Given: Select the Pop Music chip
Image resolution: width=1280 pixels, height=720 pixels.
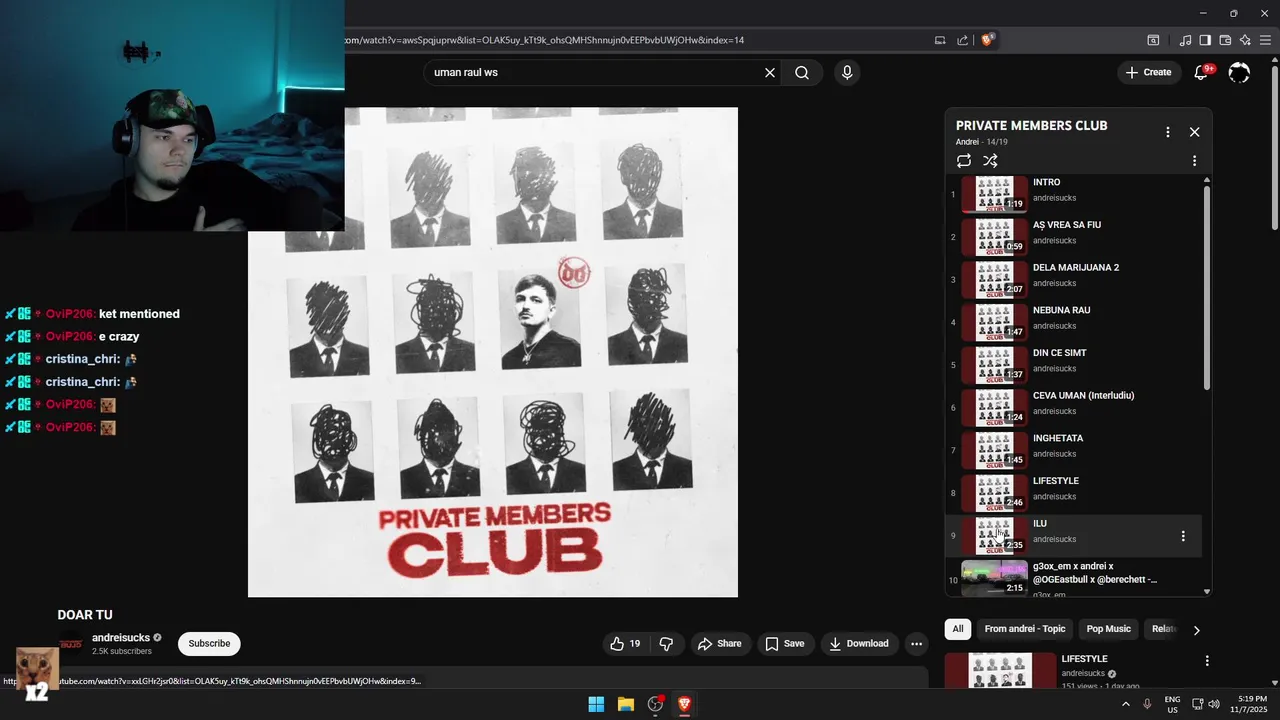Looking at the screenshot, I should pos(1109,629).
